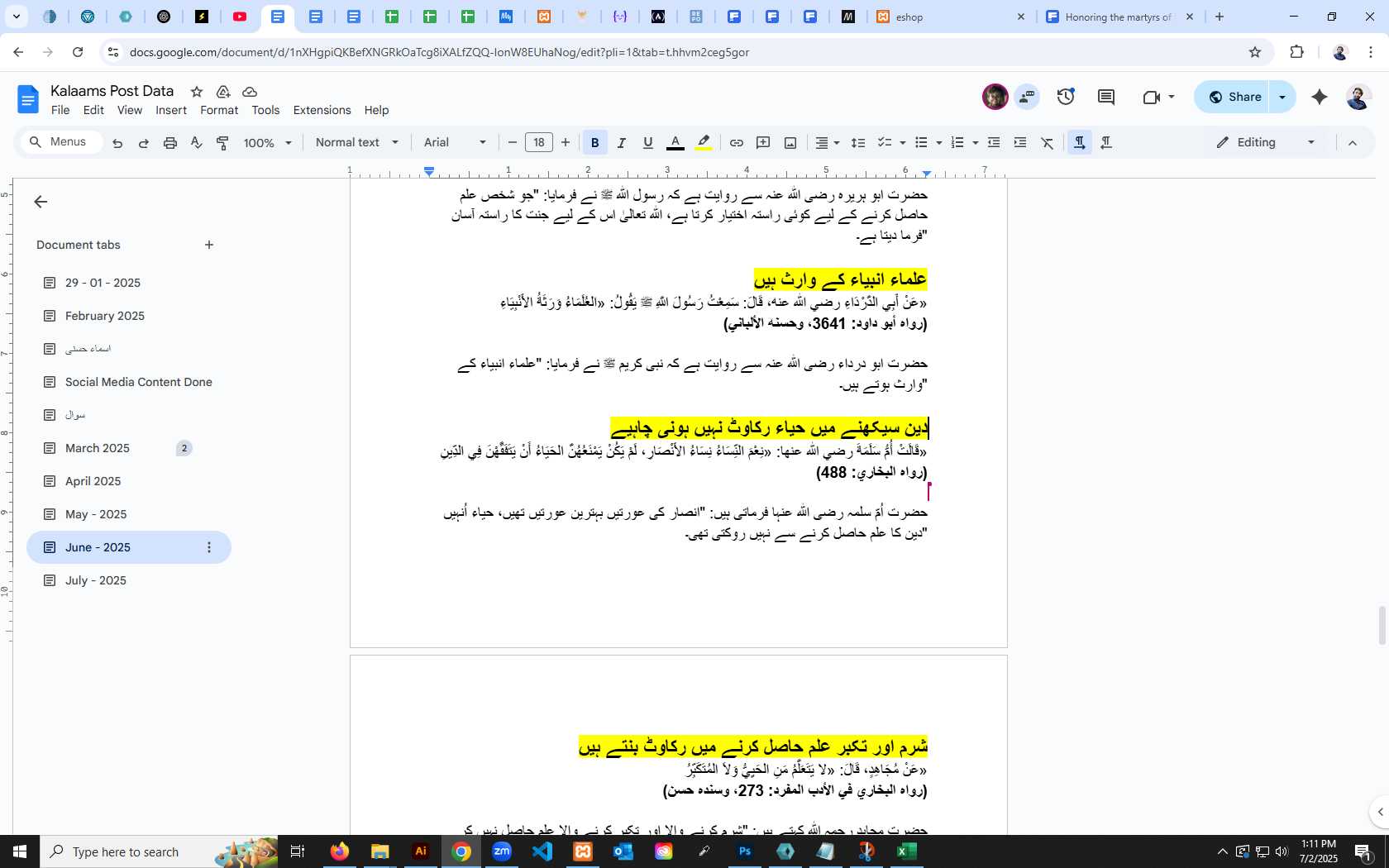Open options for June - 2025 tab

coord(209,547)
